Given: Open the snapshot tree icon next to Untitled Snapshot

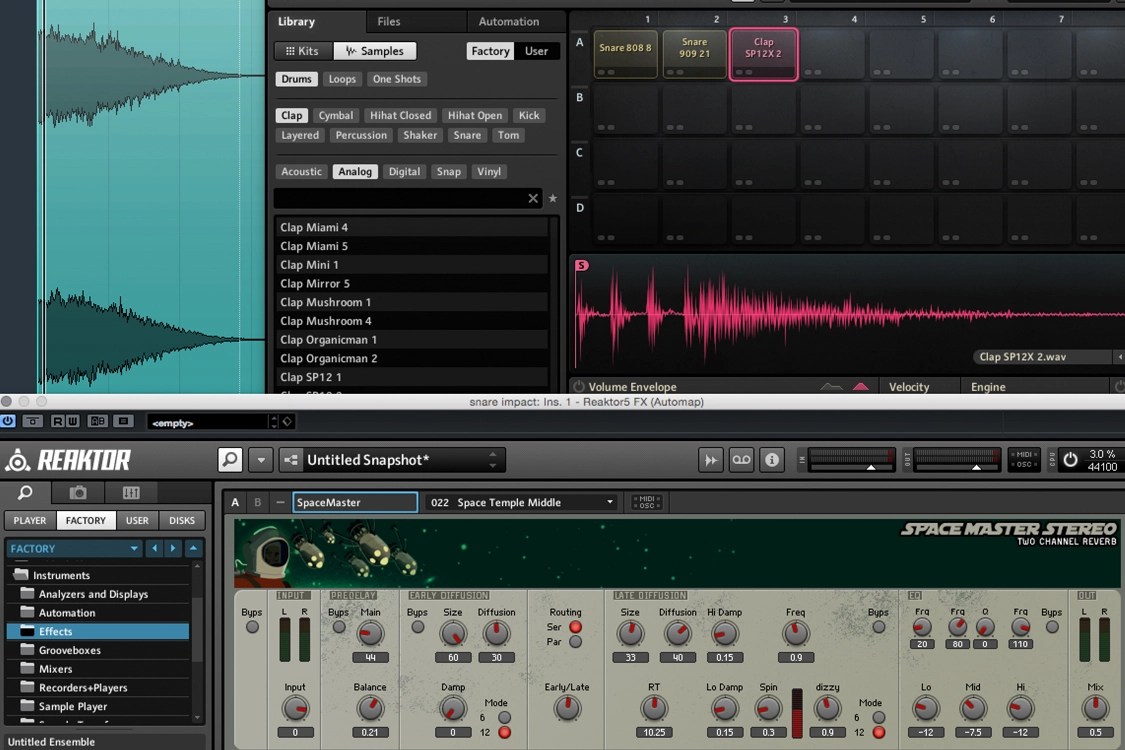Looking at the screenshot, I should [x=291, y=460].
